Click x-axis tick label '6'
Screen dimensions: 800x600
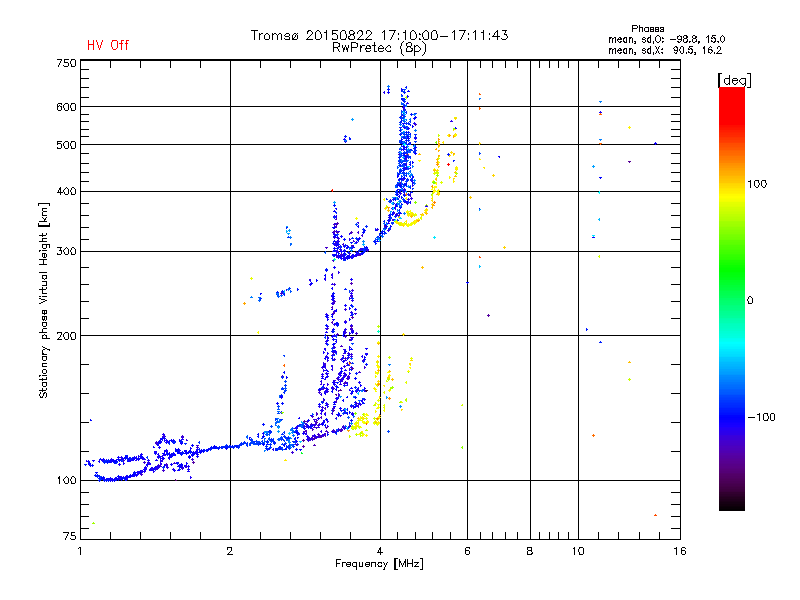467,551
